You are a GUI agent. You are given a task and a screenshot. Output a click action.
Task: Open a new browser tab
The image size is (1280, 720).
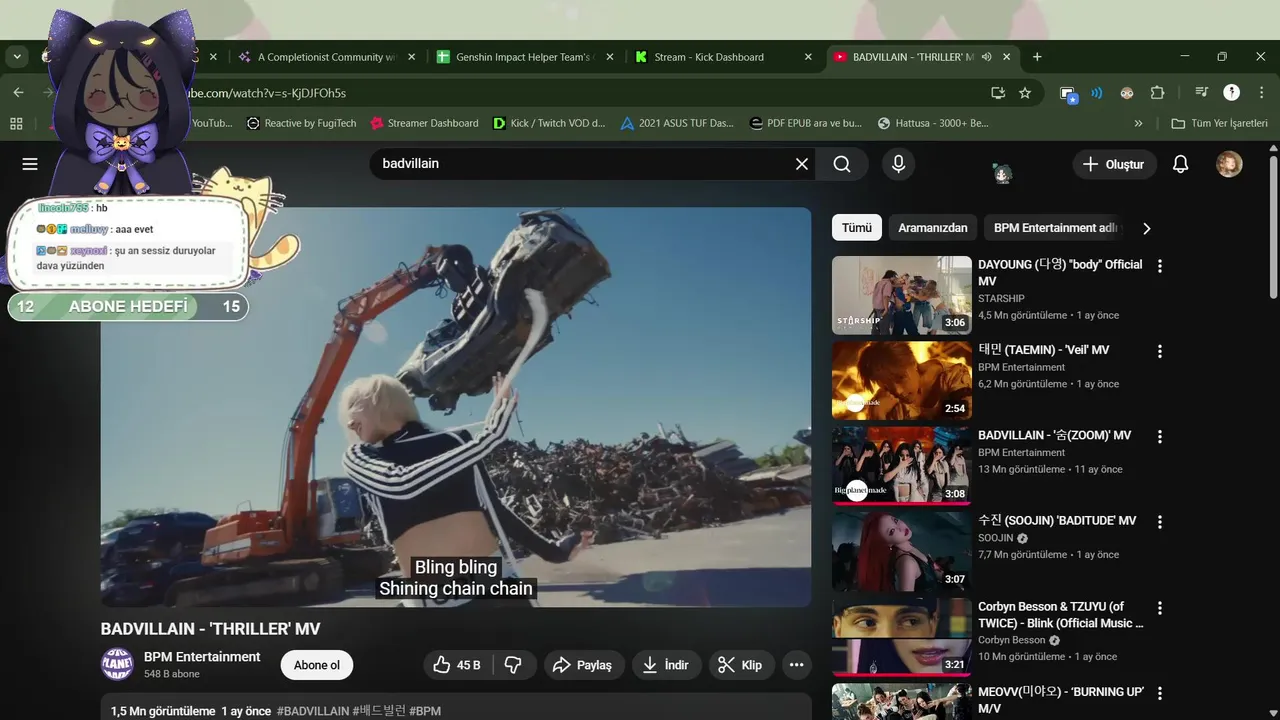coord(1037,57)
